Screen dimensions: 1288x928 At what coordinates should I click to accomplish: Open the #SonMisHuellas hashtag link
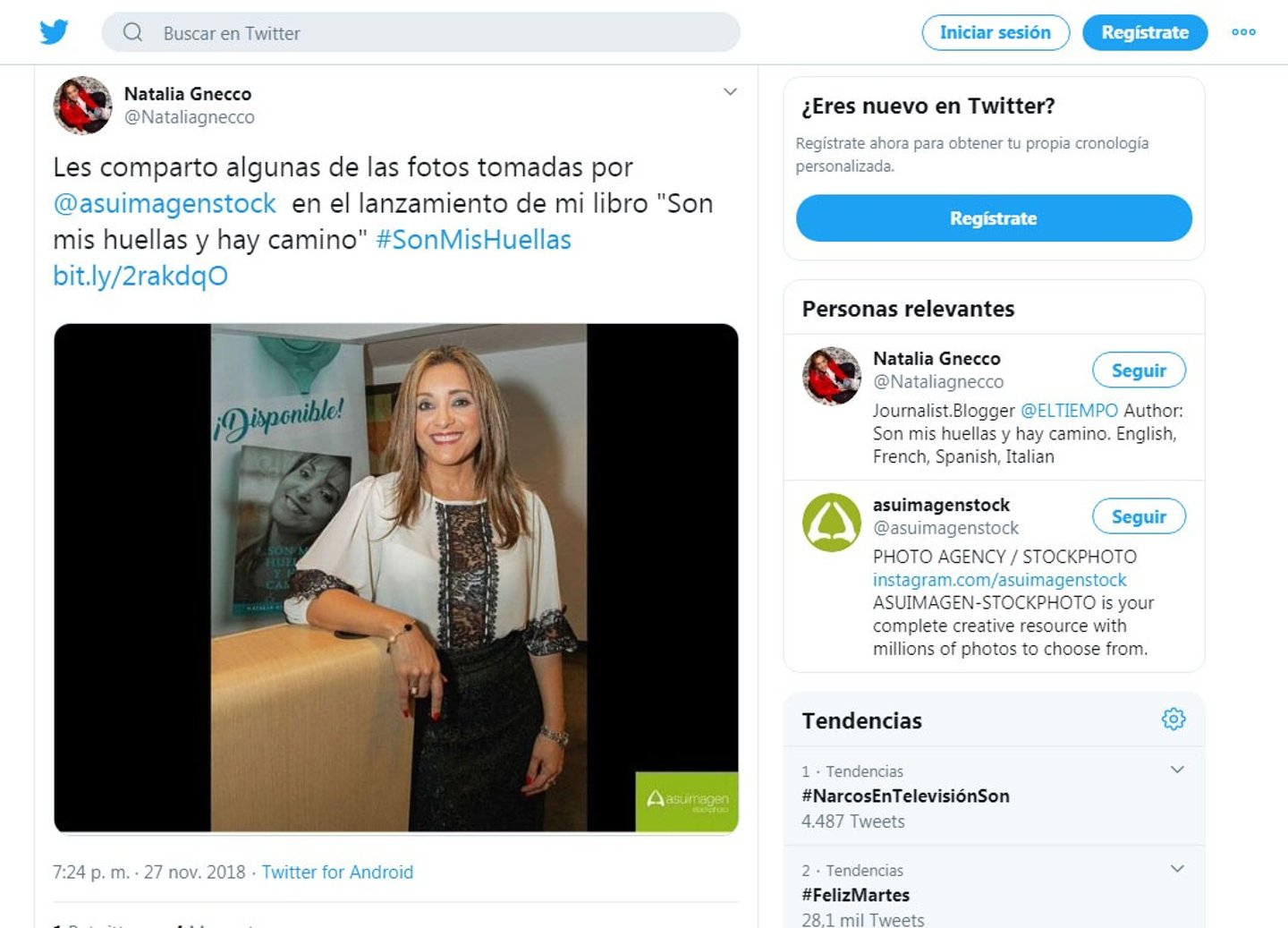(473, 240)
